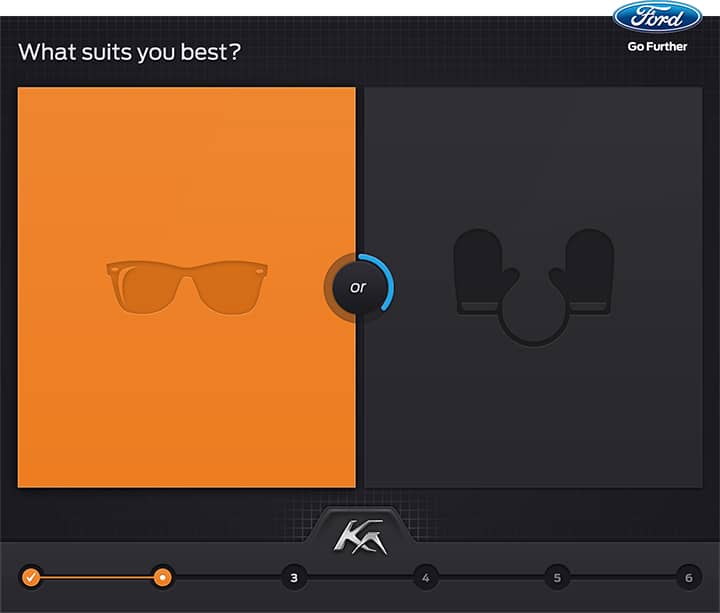This screenshot has height=613, width=720.
Task: Click the "What suits you best?" heading
Action: 129,52
